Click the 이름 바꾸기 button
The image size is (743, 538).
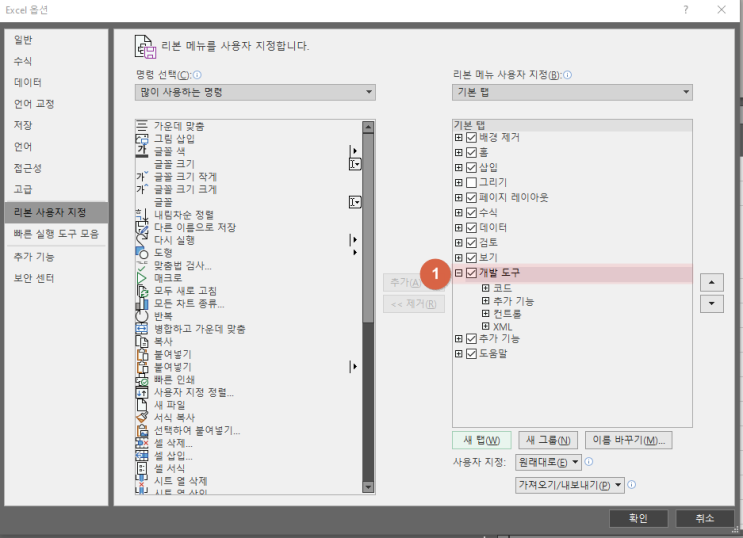[629, 440]
